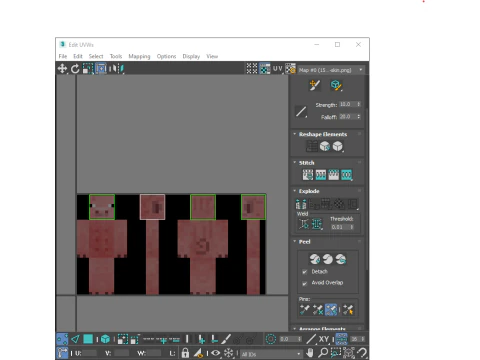Open texture properties icon beside map dropdown
480x360 pixels.
tap(290, 68)
